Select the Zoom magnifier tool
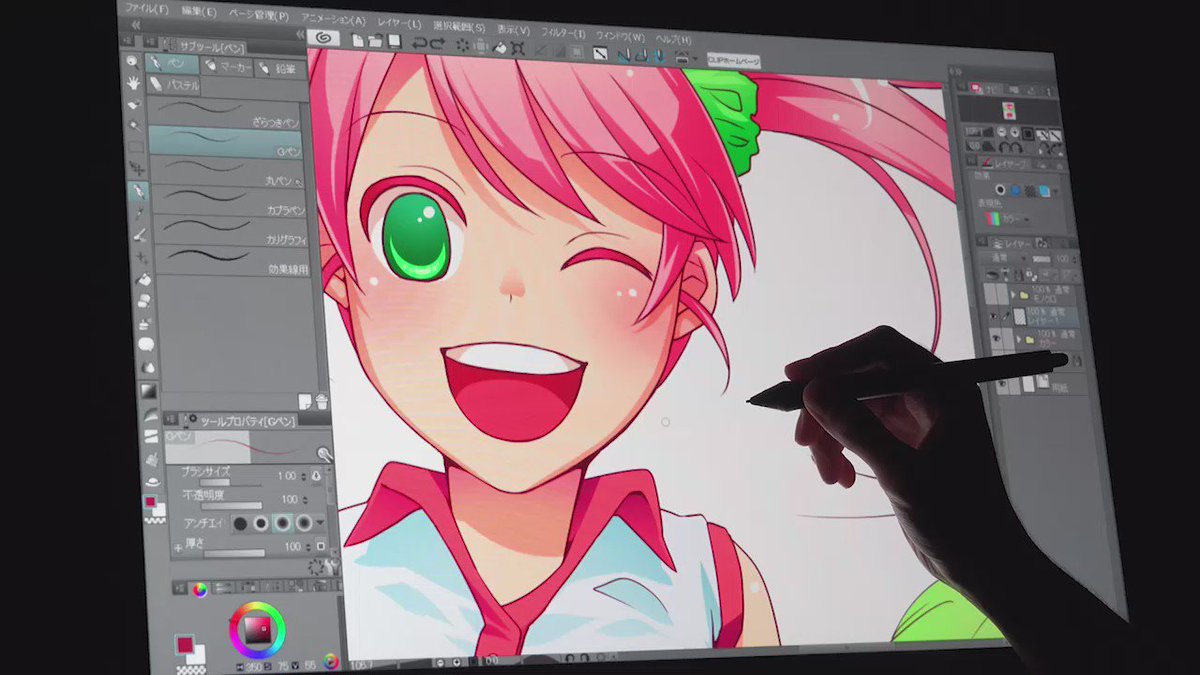 (x=132, y=60)
